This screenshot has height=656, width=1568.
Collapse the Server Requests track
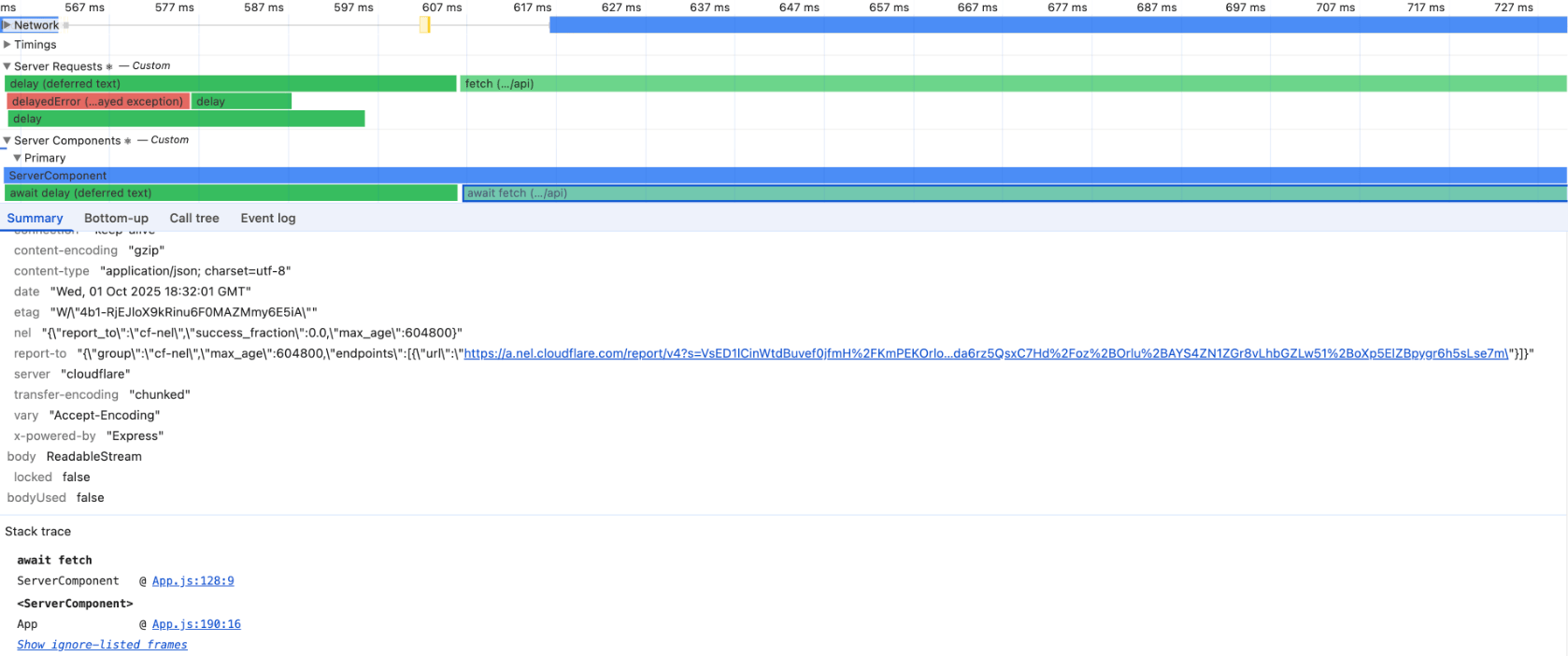[7, 66]
